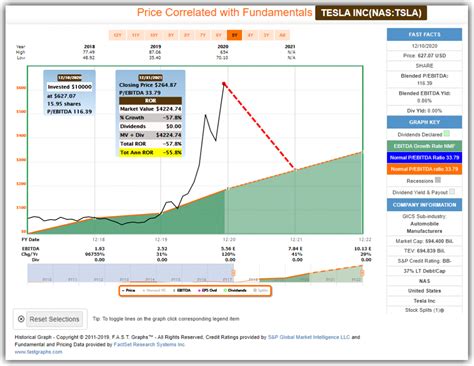The height and width of the screenshot is (366, 474).
Task: Open the FactSet Research Systems Inc. link
Action: point(149,344)
